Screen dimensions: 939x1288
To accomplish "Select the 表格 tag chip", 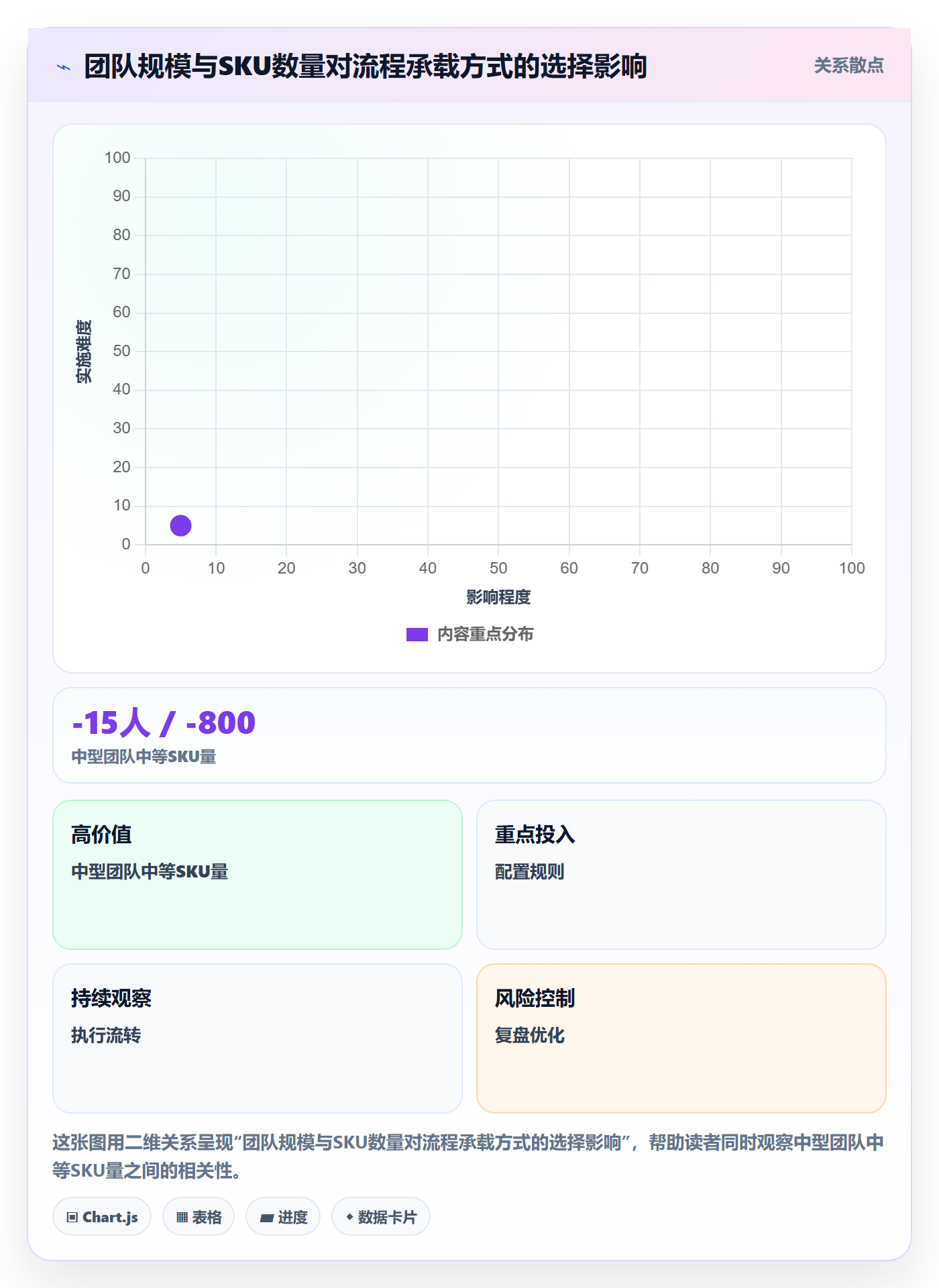I will (199, 1216).
